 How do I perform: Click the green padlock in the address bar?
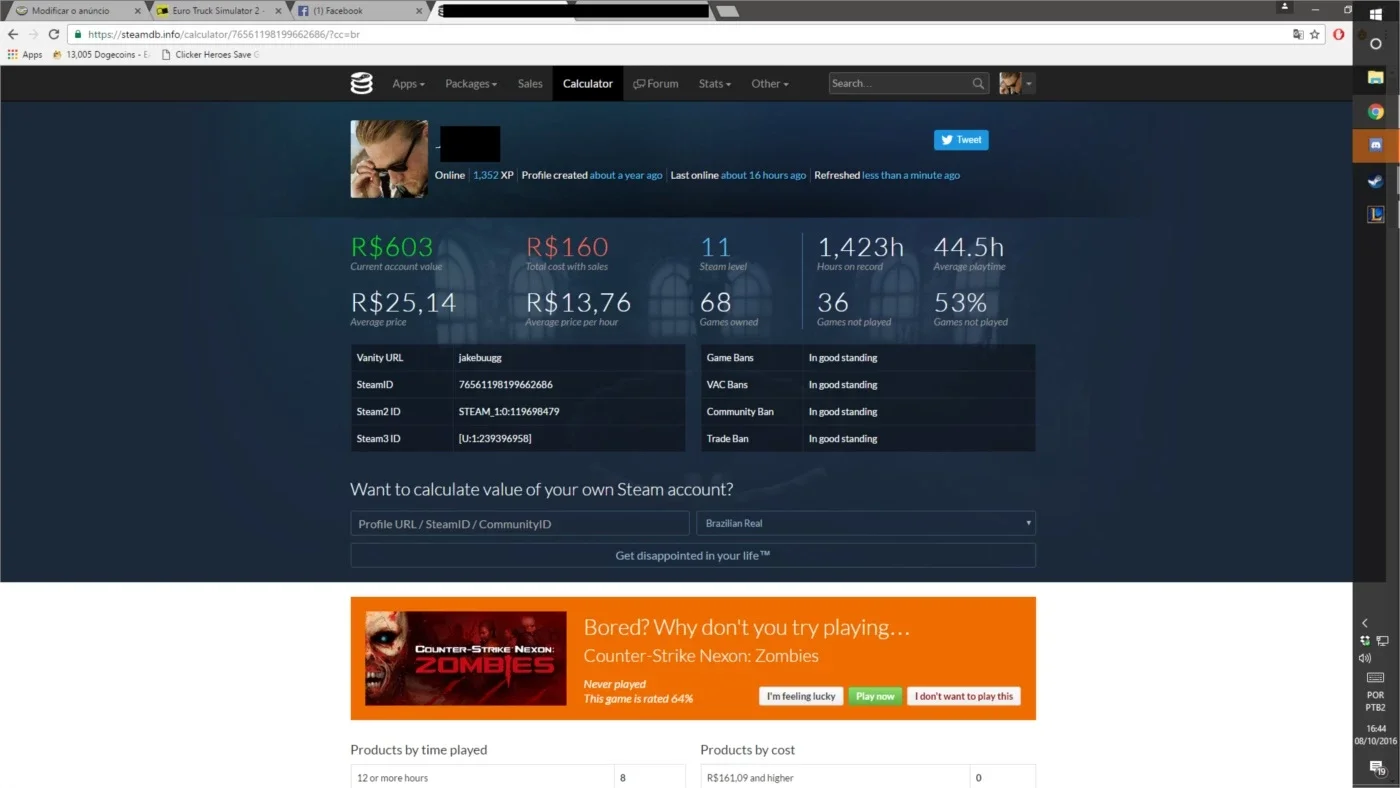[77, 34]
